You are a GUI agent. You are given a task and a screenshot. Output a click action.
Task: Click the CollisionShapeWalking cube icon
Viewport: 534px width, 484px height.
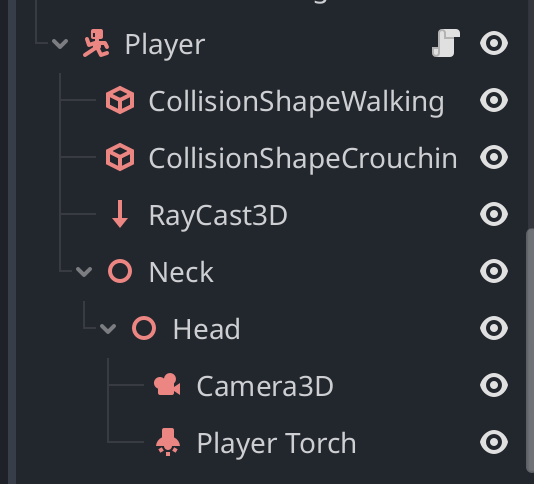(120, 100)
